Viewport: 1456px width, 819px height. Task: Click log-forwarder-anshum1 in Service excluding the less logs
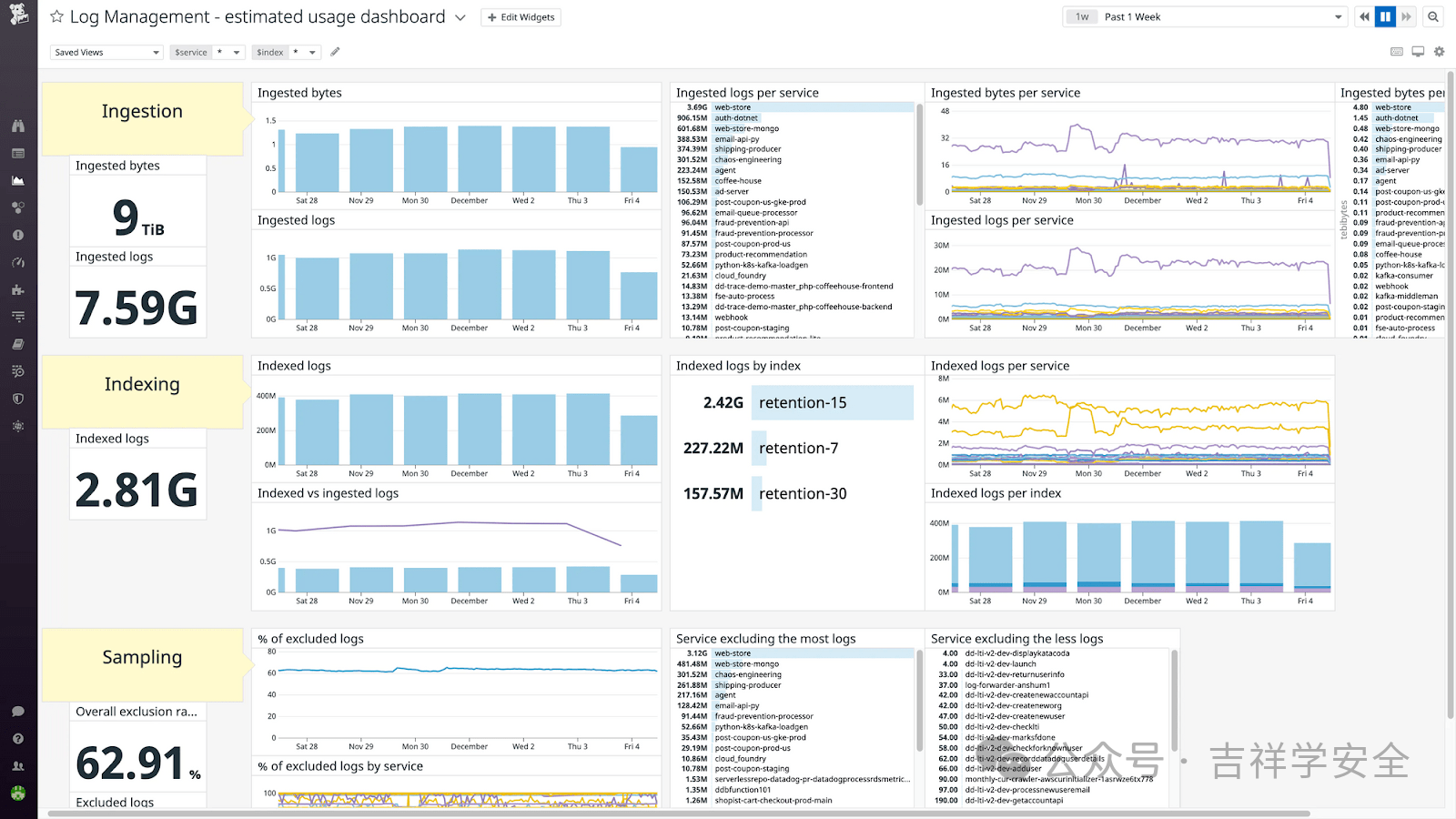click(x=1007, y=685)
